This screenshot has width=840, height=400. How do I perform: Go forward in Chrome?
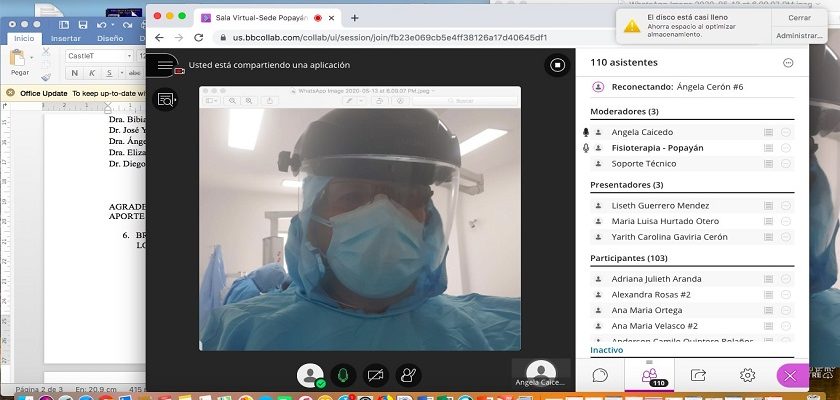(x=179, y=37)
